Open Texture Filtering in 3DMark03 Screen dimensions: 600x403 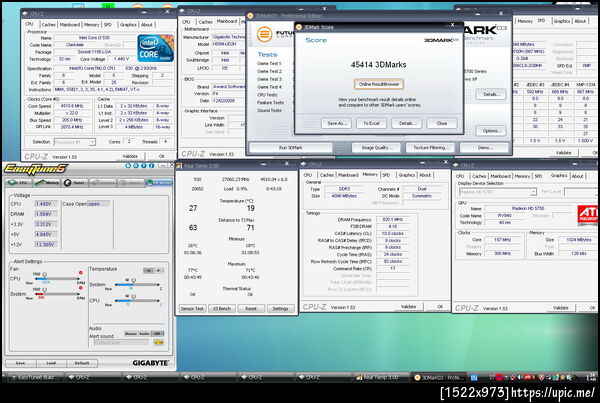click(x=430, y=148)
